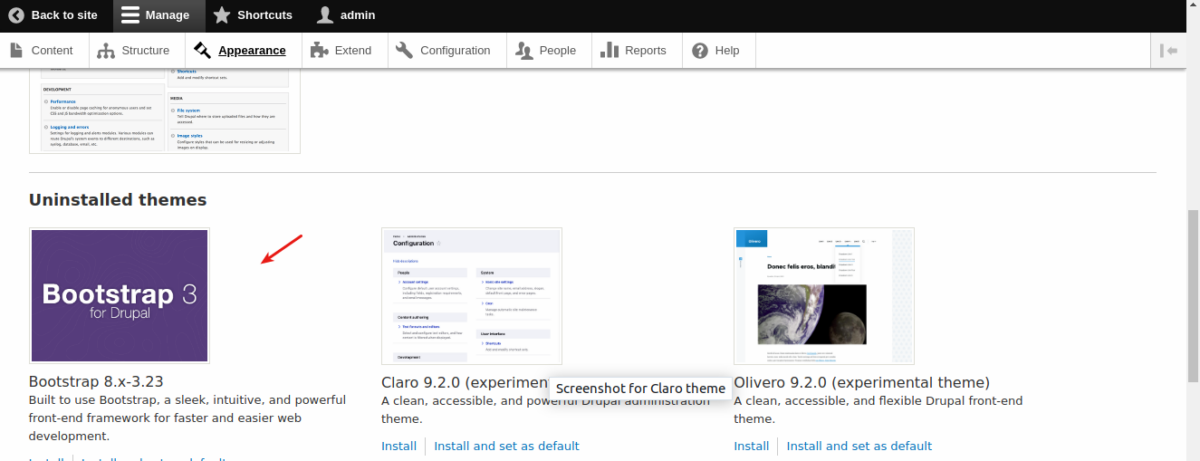1200x461 pixels.
Task: Click the Back to site arrow icon
Action: [x=17, y=15]
